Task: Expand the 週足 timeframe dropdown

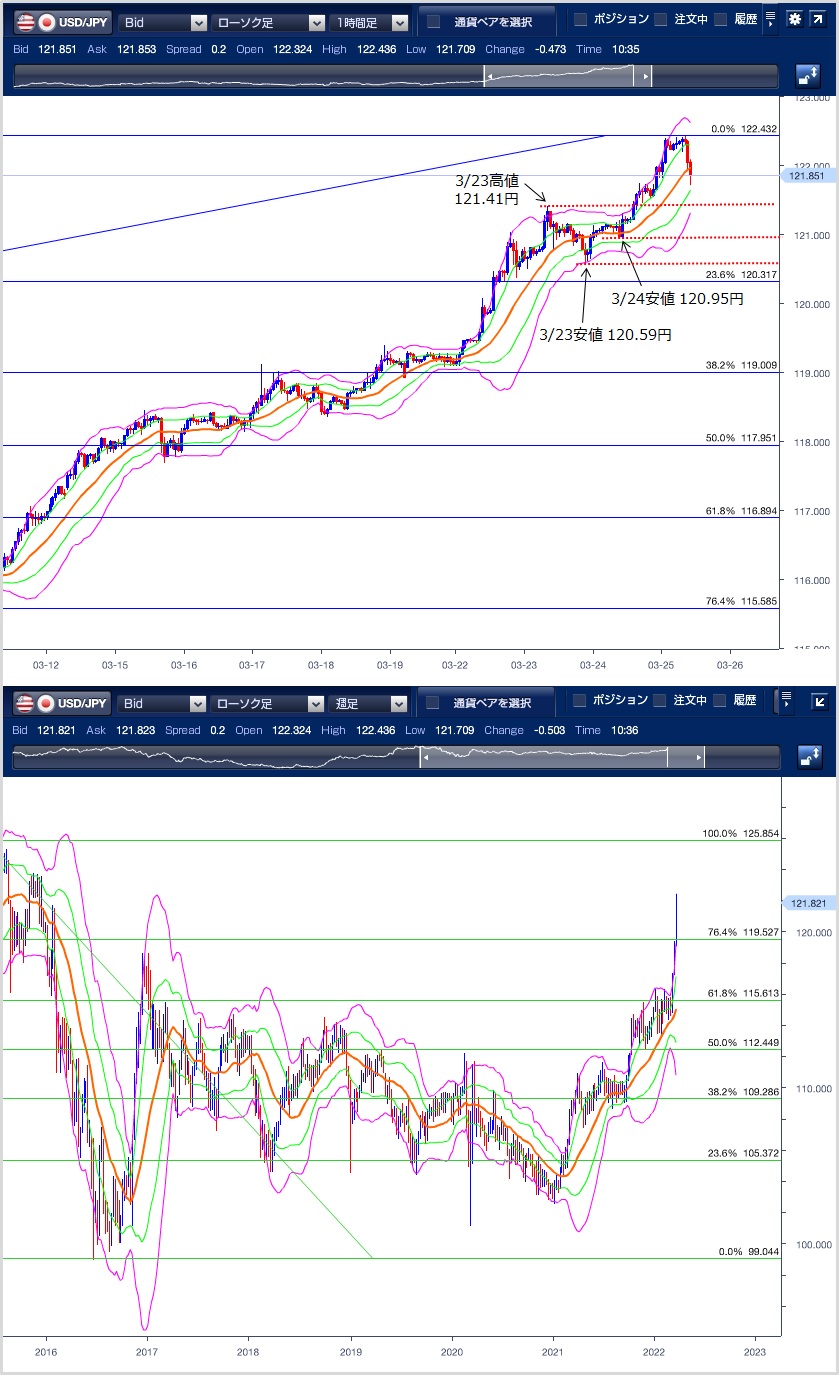Action: point(371,704)
